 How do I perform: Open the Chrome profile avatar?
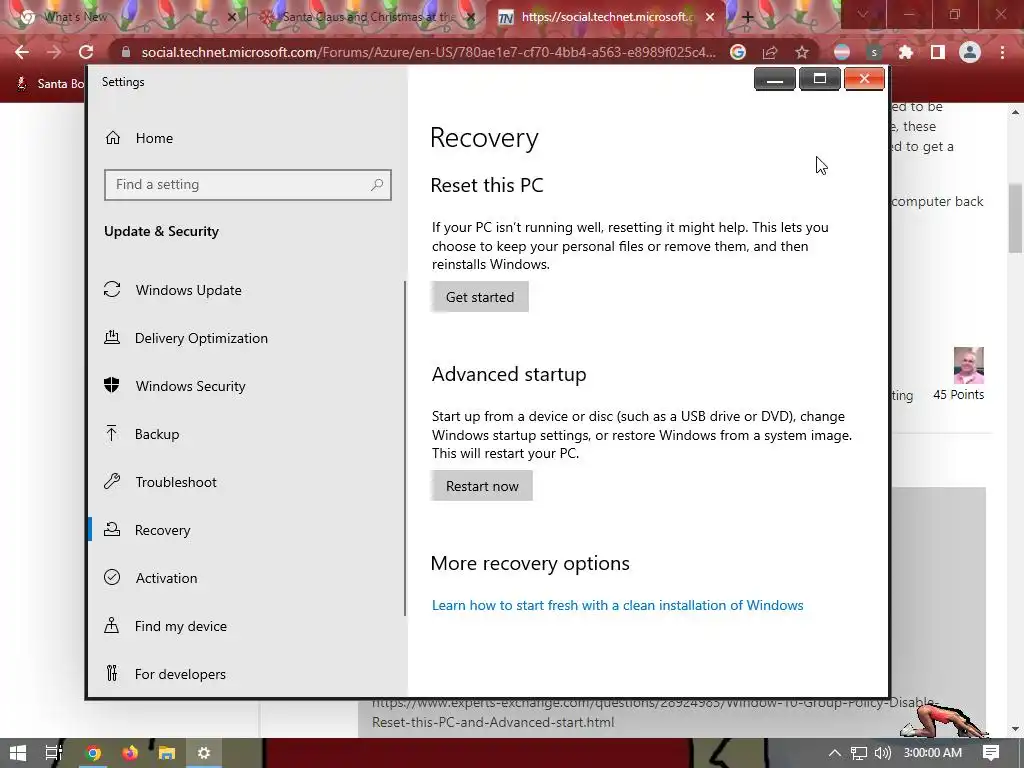tap(970, 52)
